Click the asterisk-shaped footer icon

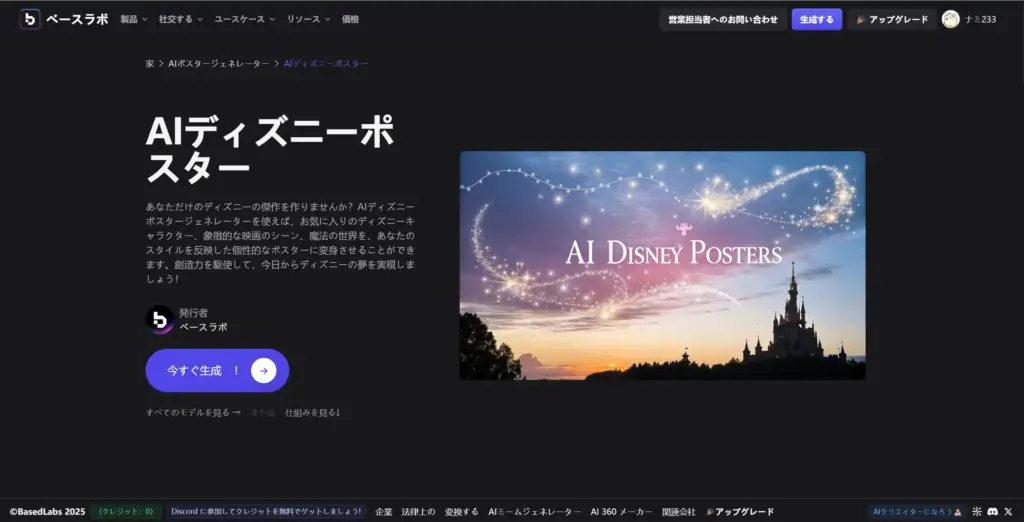click(x=977, y=512)
